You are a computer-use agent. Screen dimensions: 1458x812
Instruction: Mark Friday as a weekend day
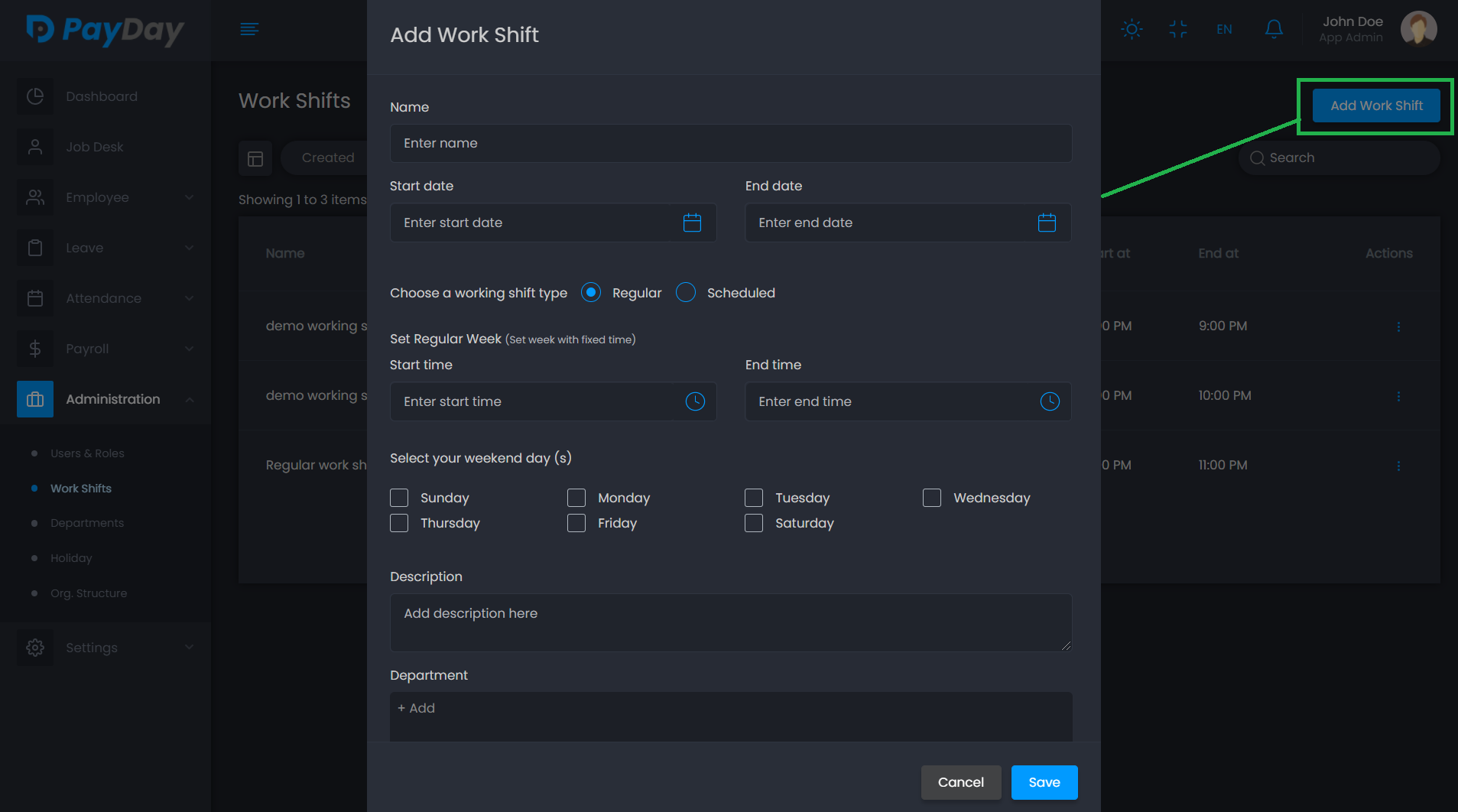pyautogui.click(x=576, y=523)
